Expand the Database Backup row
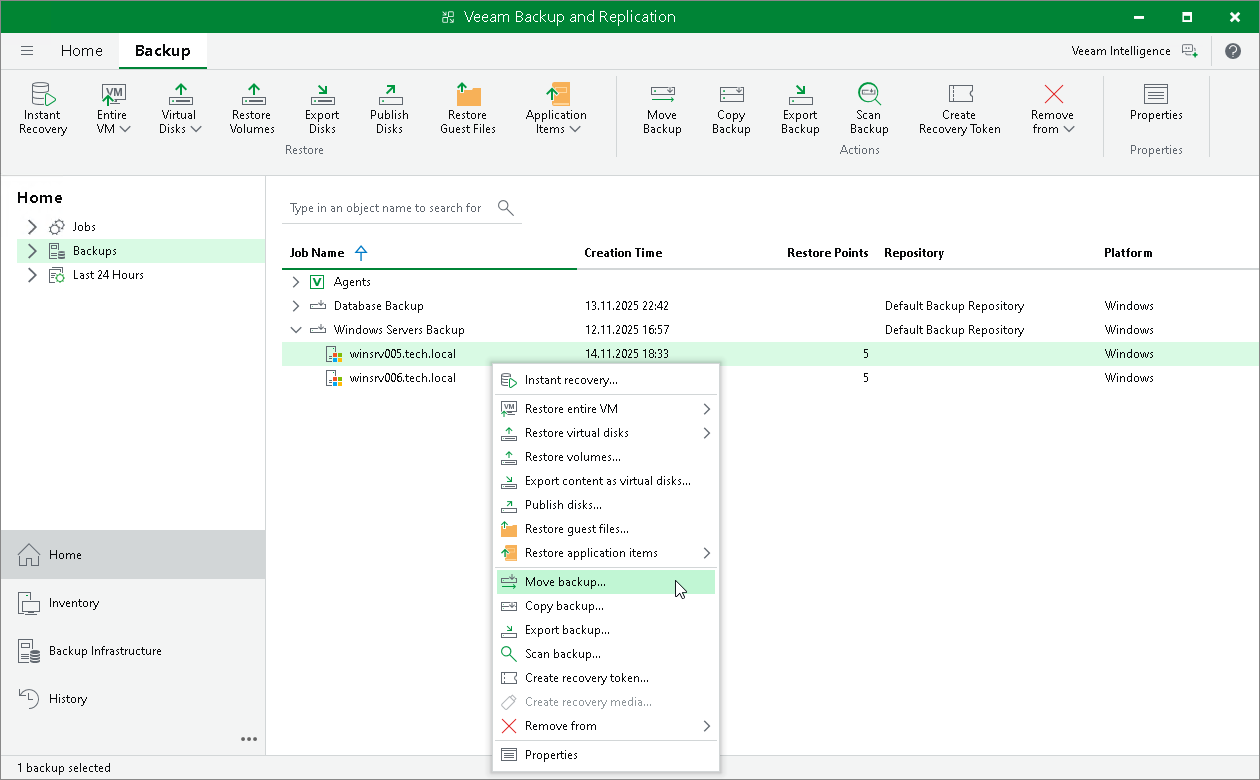This screenshot has width=1260, height=780. pyautogui.click(x=295, y=306)
